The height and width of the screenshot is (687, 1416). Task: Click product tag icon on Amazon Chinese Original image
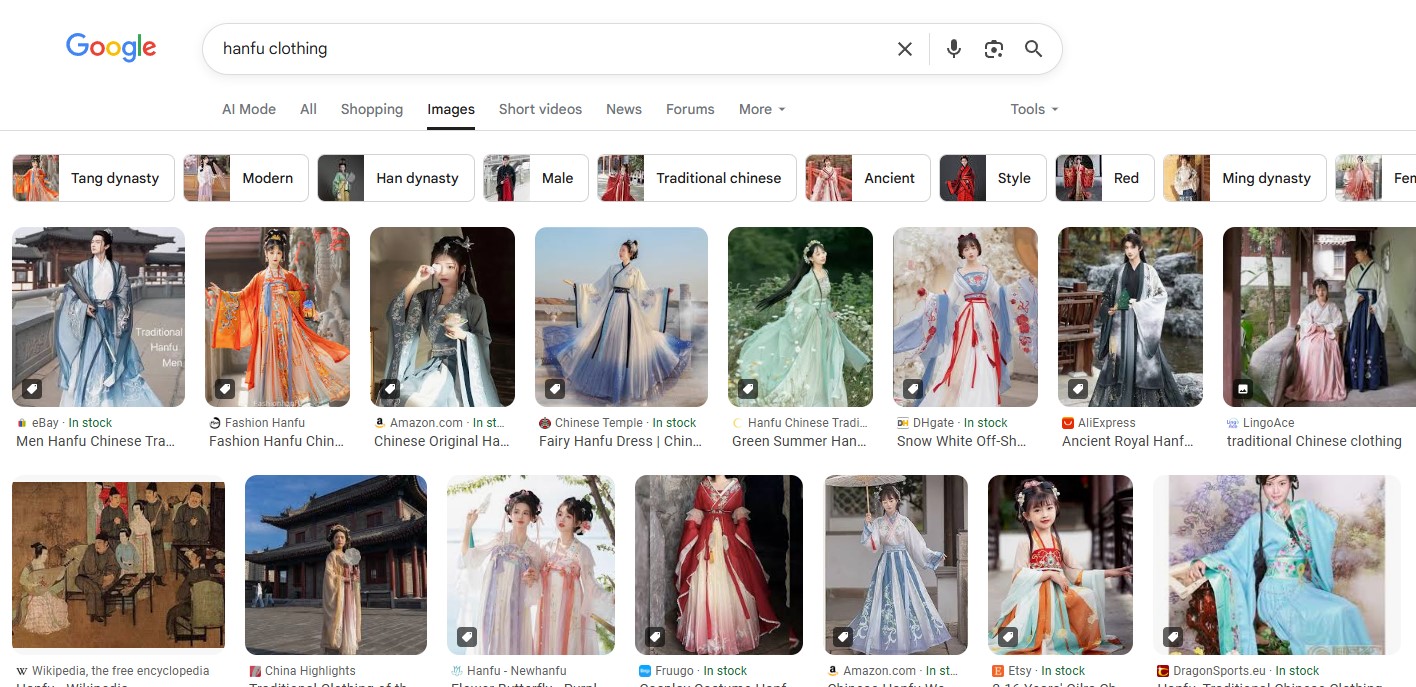pyautogui.click(x=389, y=388)
